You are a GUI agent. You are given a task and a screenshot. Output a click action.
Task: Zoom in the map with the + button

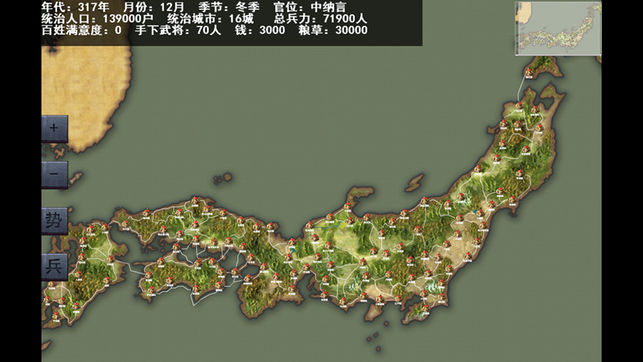click(x=55, y=128)
